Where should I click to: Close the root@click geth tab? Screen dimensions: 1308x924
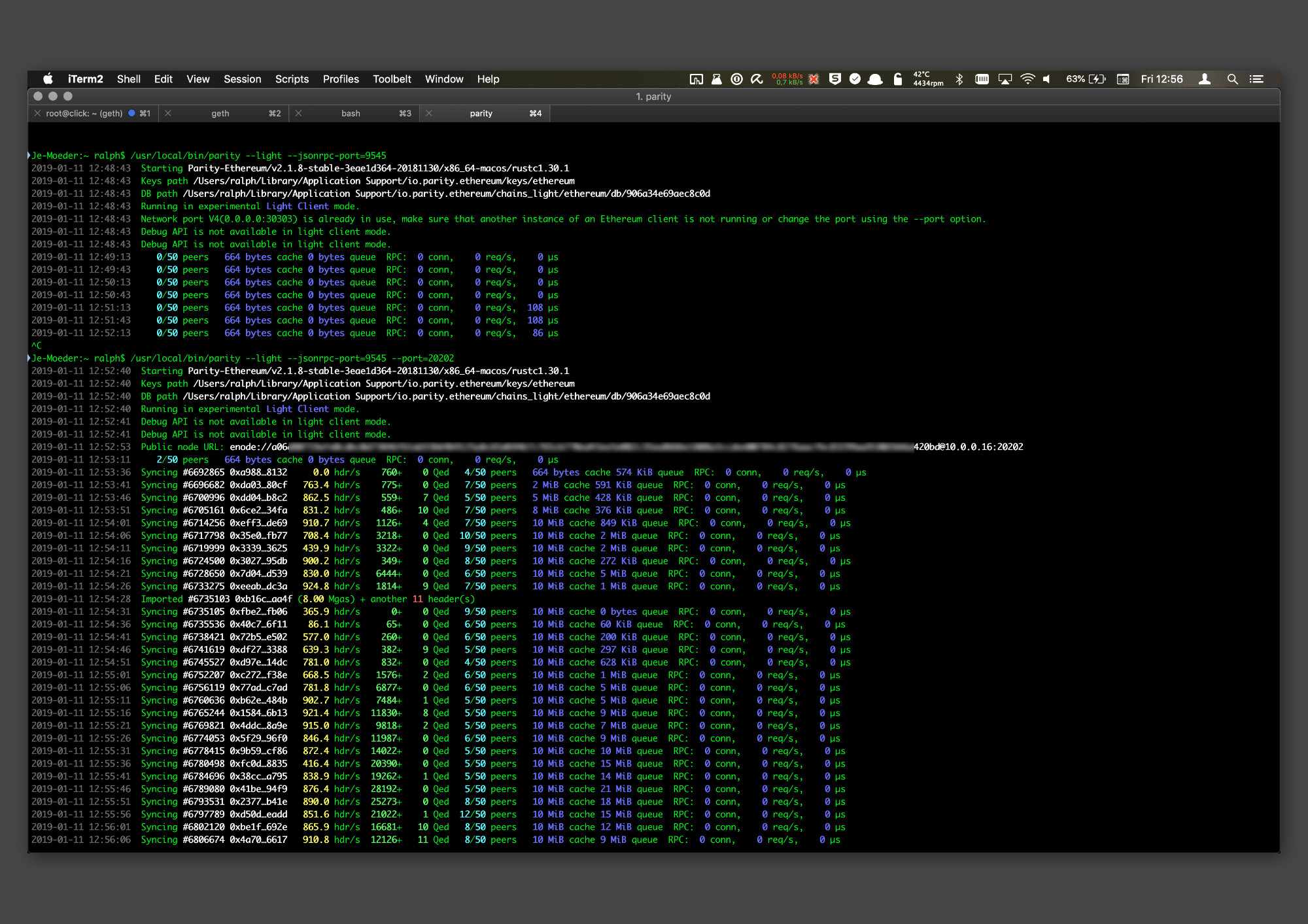37,114
